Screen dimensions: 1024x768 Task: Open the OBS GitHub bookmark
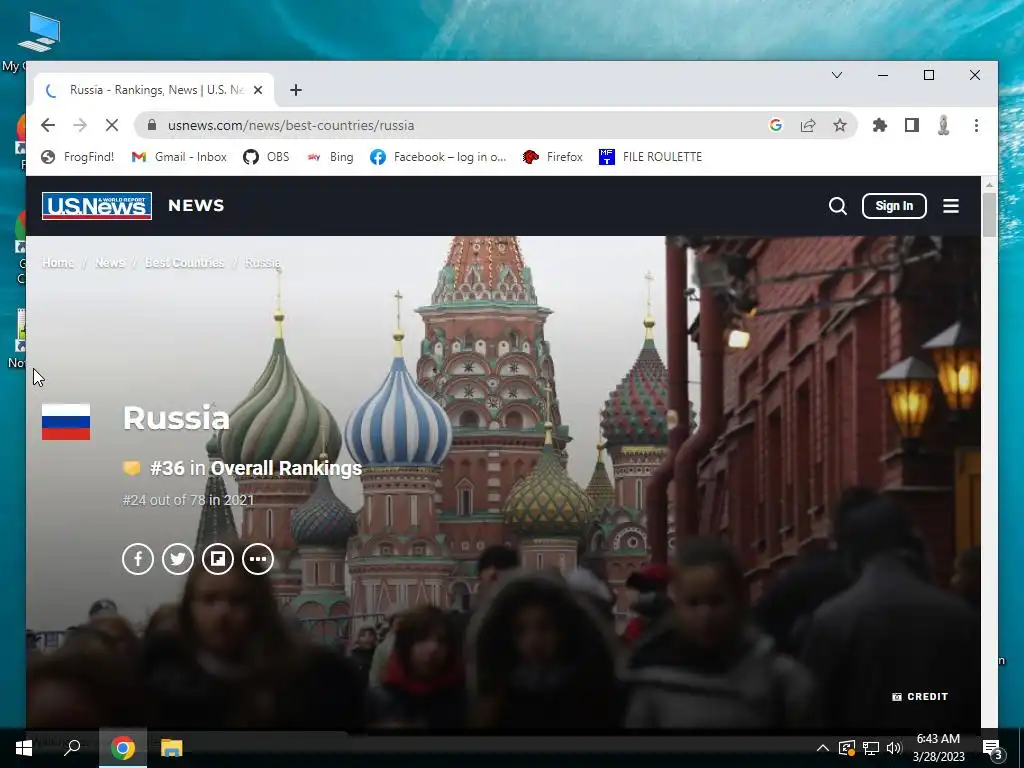[x=266, y=157]
